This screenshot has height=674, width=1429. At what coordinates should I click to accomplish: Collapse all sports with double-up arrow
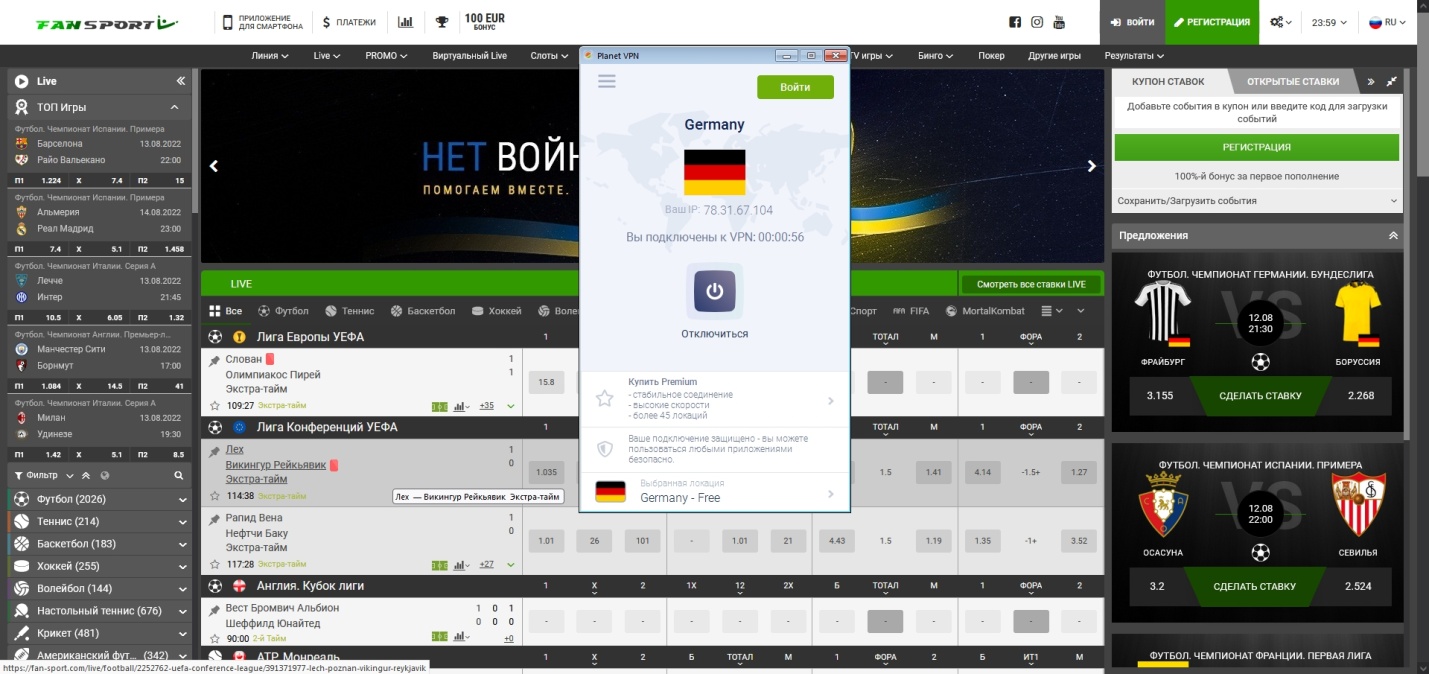86,476
